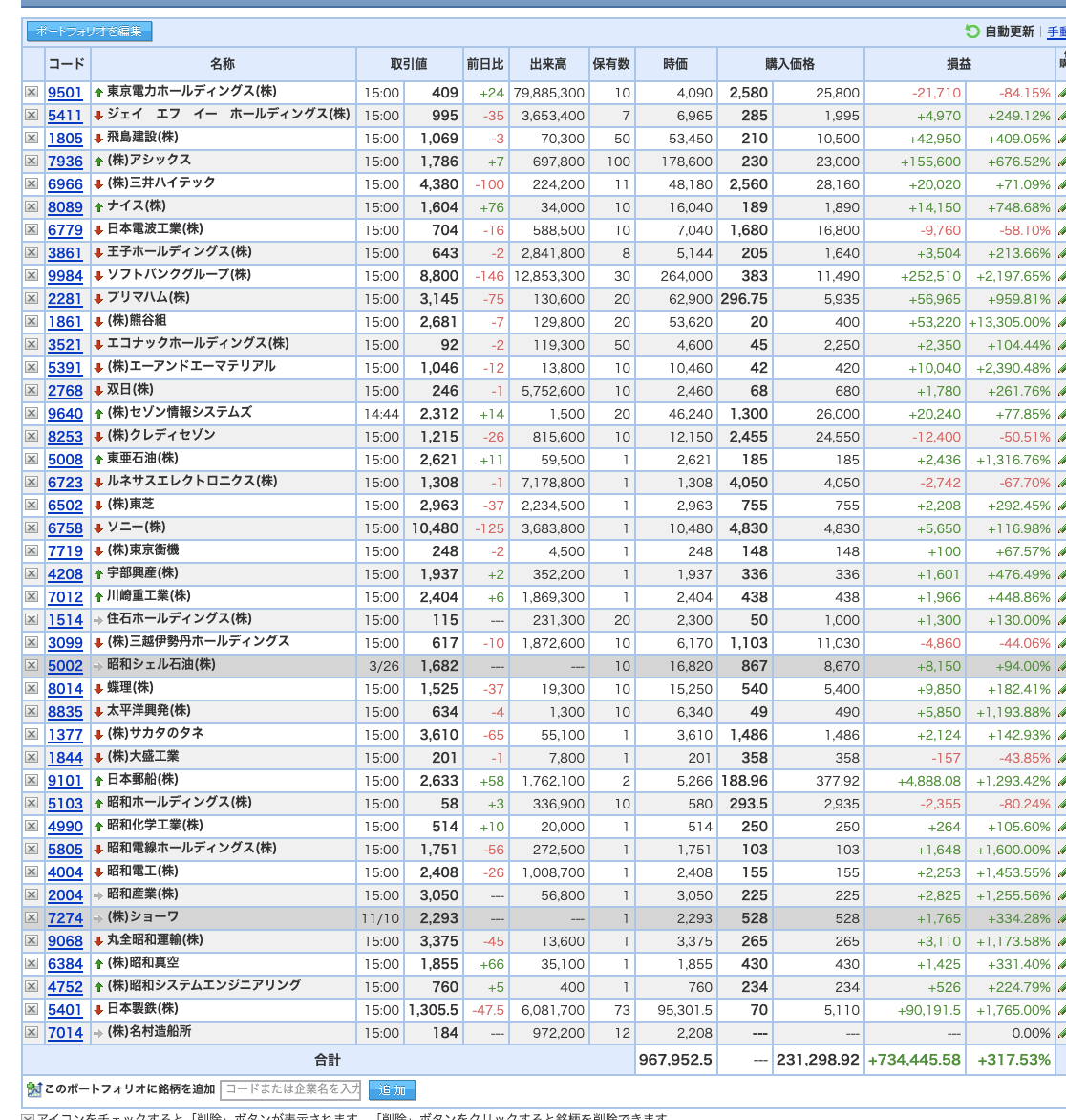Click the 名称 column header
Screen dimensions: 1066x1120
pos(223,64)
